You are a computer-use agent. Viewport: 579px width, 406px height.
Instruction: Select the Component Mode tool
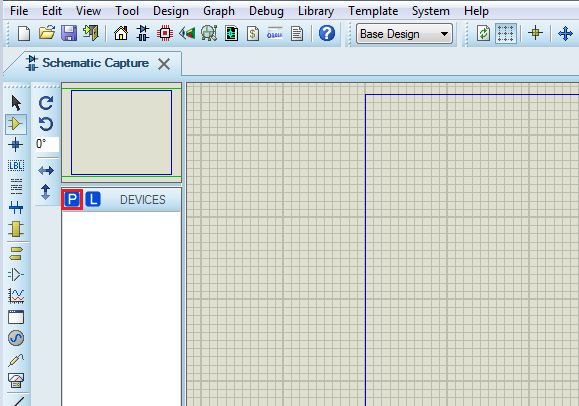click(x=16, y=124)
